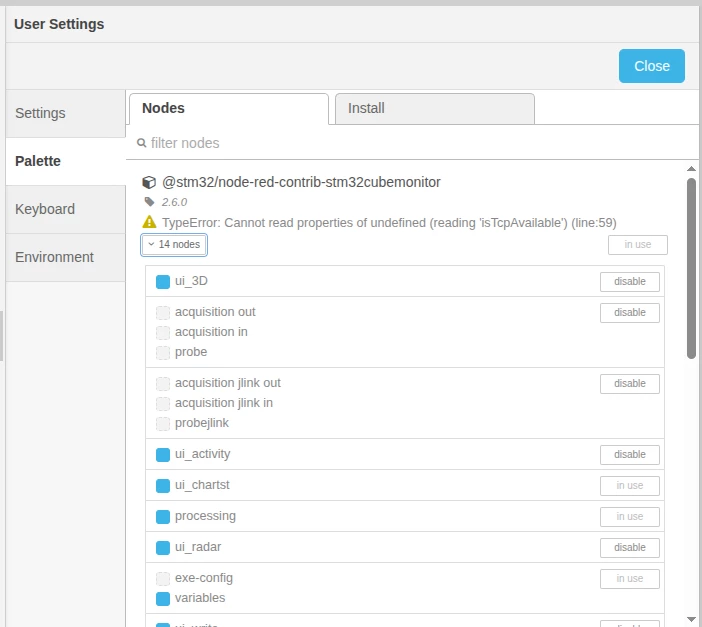Disable the acquisition jlink node set
This screenshot has width=702, height=627.
pyautogui.click(x=629, y=384)
